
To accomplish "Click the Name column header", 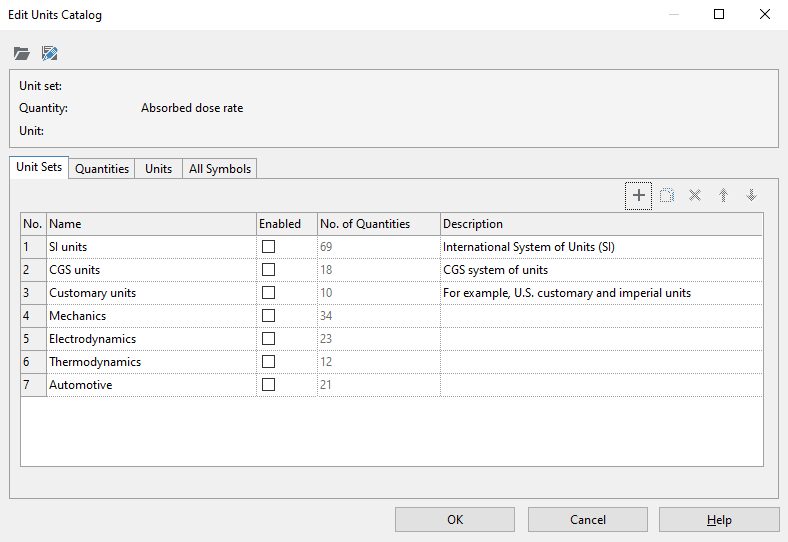I will [66, 224].
